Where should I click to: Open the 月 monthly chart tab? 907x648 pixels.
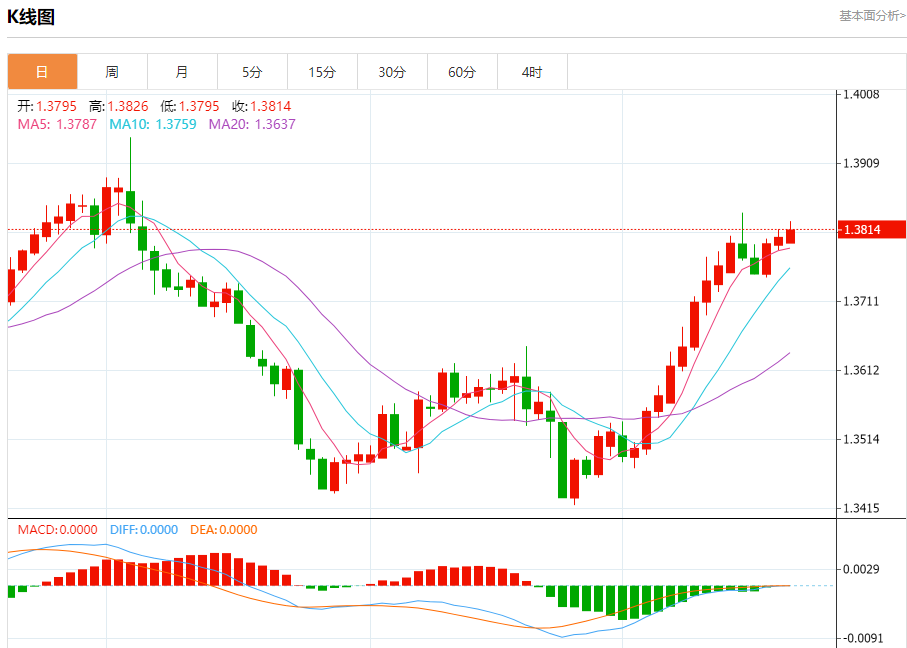click(x=182, y=72)
